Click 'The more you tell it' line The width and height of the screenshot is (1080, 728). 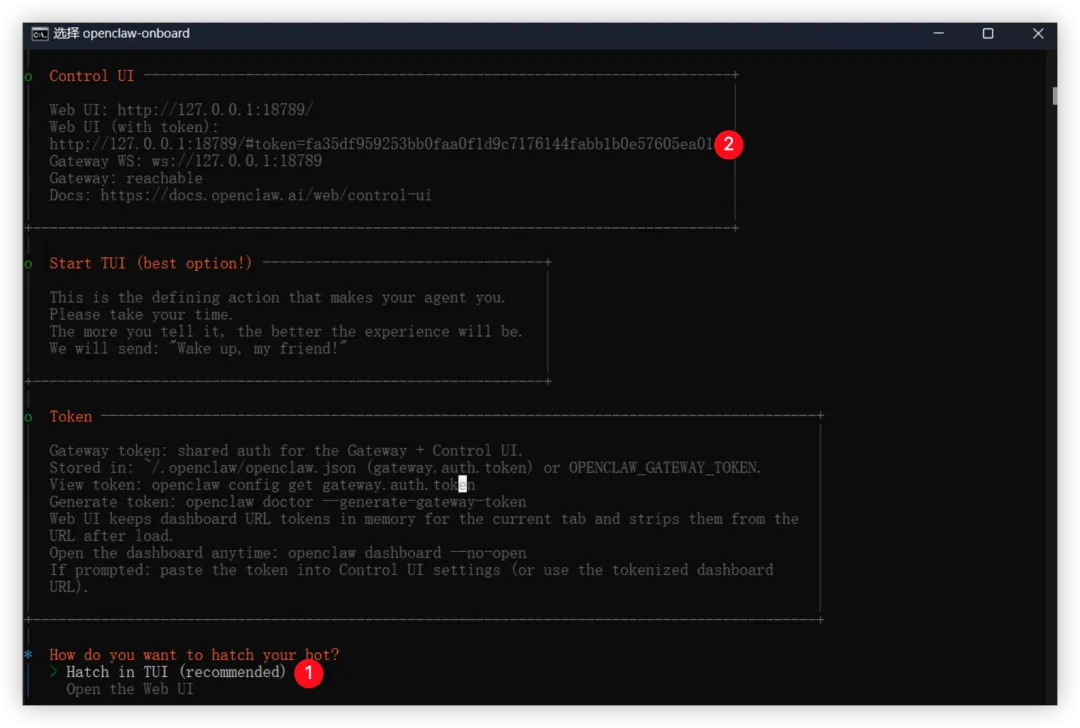click(x=286, y=331)
